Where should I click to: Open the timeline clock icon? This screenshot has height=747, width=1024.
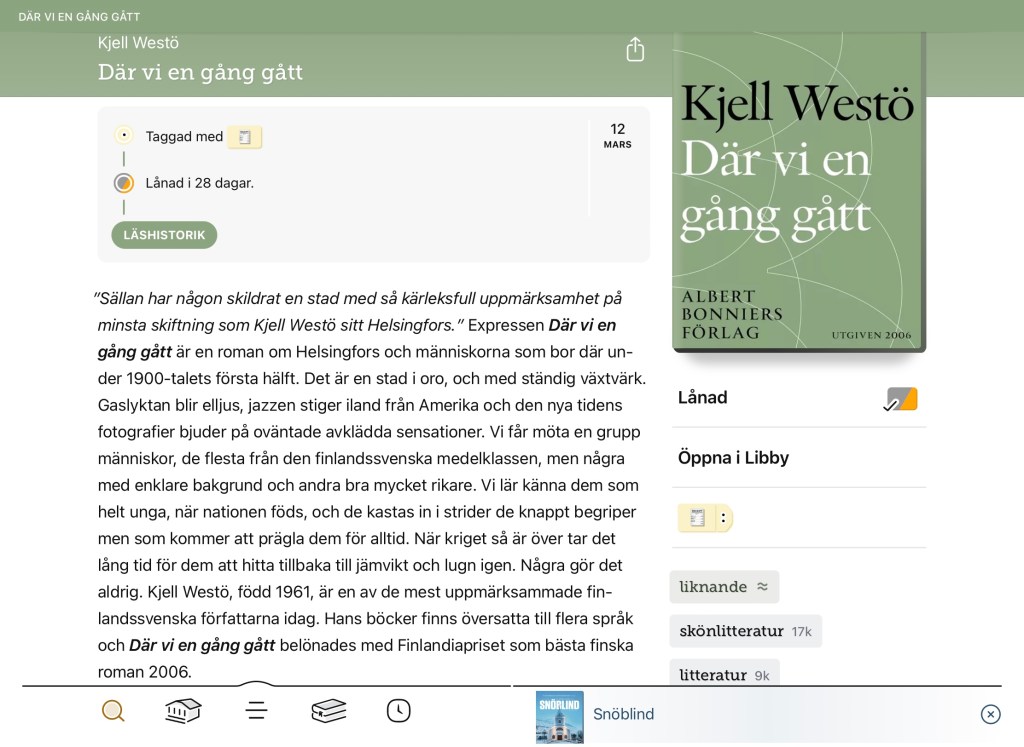pyautogui.click(x=398, y=711)
